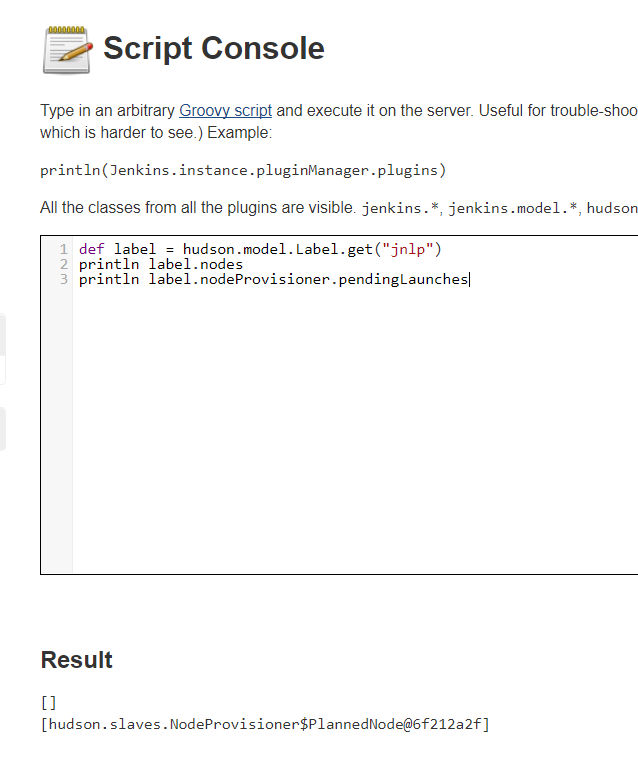This screenshot has height=779, width=638.
Task: Click the 'def' keyword on line 1
Action: (x=91, y=249)
